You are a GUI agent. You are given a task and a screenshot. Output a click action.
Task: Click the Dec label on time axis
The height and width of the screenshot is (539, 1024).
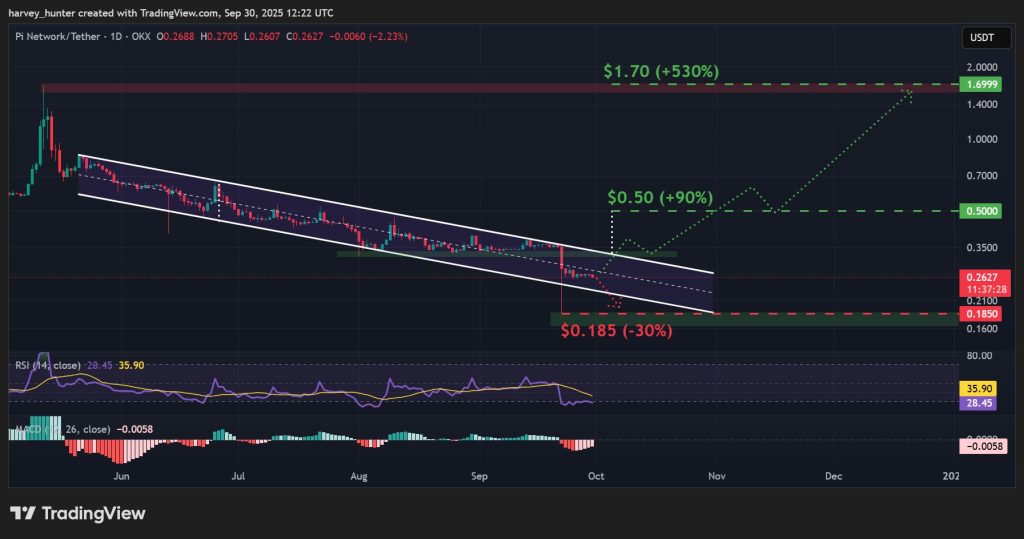click(x=833, y=478)
